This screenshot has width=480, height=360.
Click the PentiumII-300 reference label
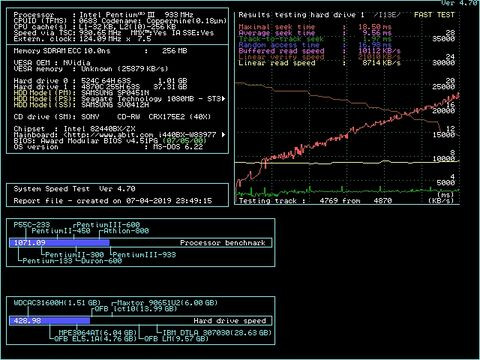click(74, 255)
